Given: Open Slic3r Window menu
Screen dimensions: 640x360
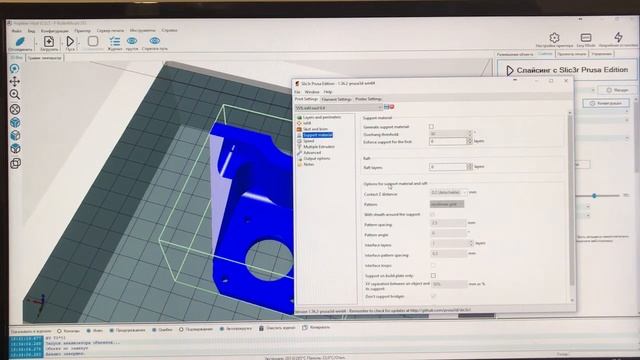Looking at the screenshot, I should tap(312, 92).
